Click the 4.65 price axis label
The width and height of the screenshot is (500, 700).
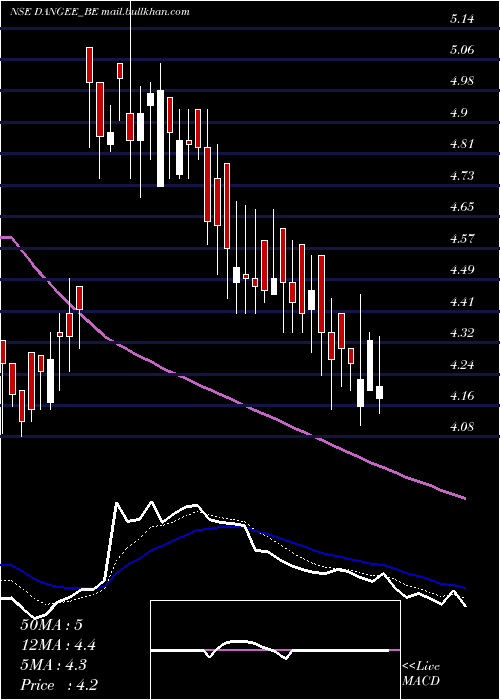[462, 207]
